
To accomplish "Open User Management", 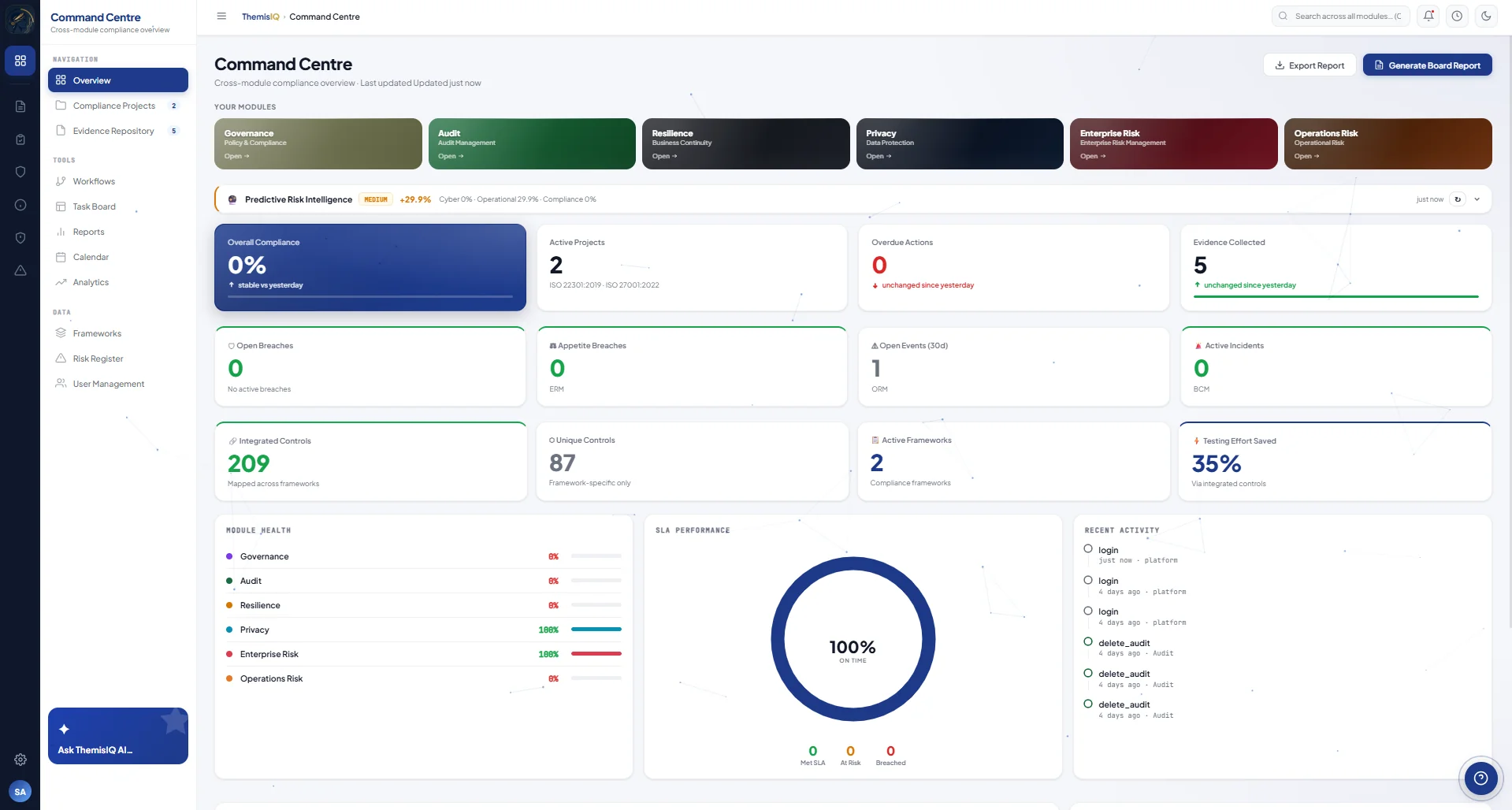I will pyautogui.click(x=118, y=384).
